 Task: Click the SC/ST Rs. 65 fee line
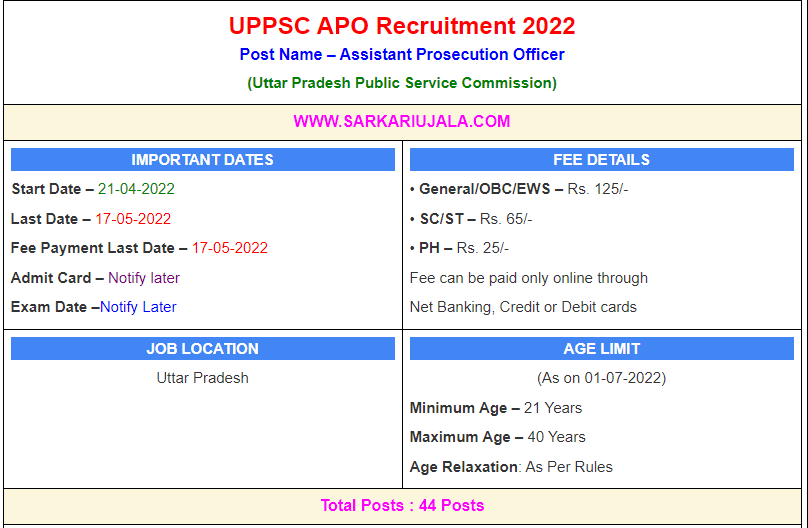coord(471,219)
